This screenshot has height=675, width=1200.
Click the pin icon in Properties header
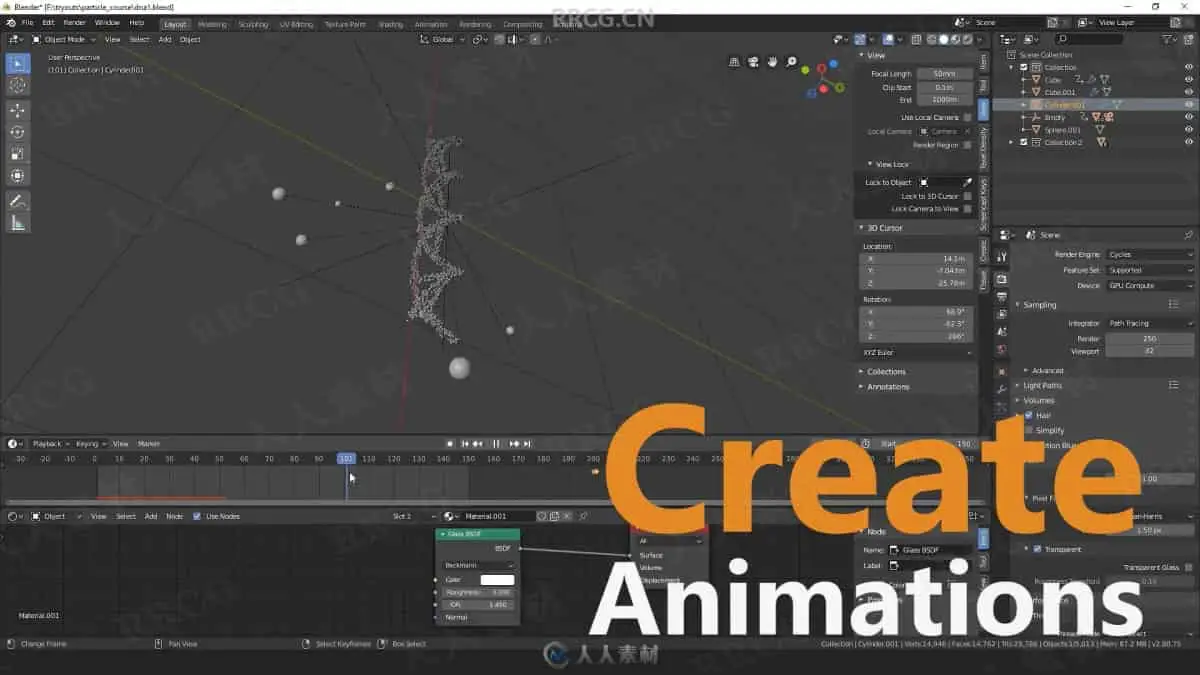click(x=1189, y=235)
